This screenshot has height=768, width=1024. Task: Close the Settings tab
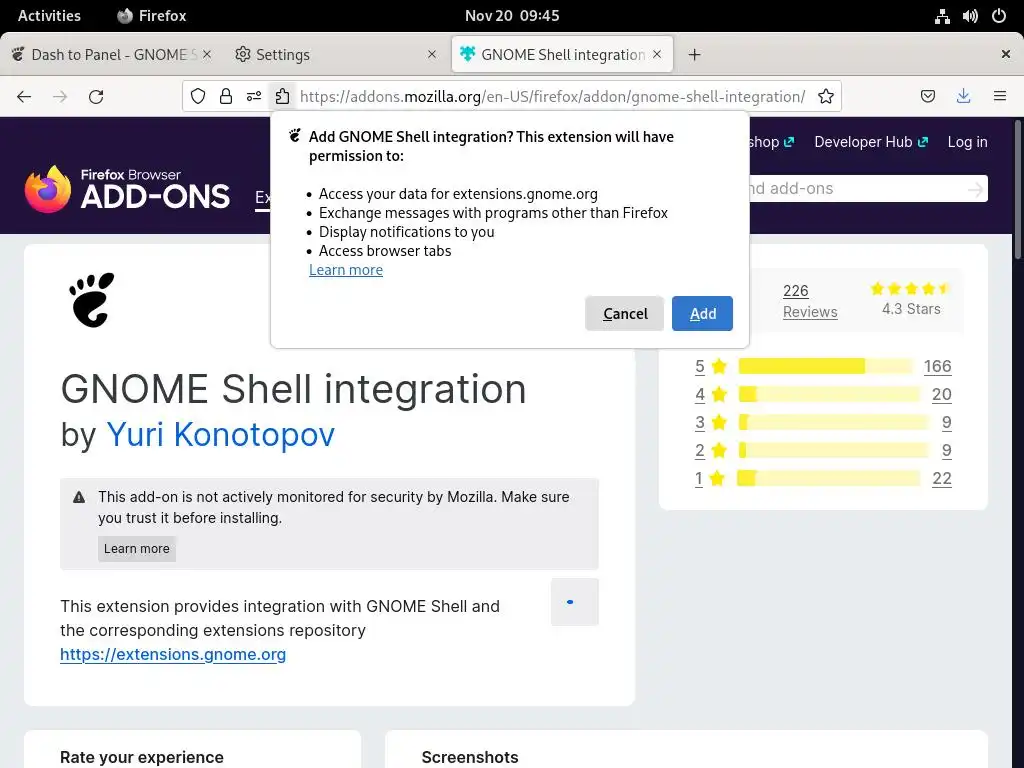pos(432,54)
